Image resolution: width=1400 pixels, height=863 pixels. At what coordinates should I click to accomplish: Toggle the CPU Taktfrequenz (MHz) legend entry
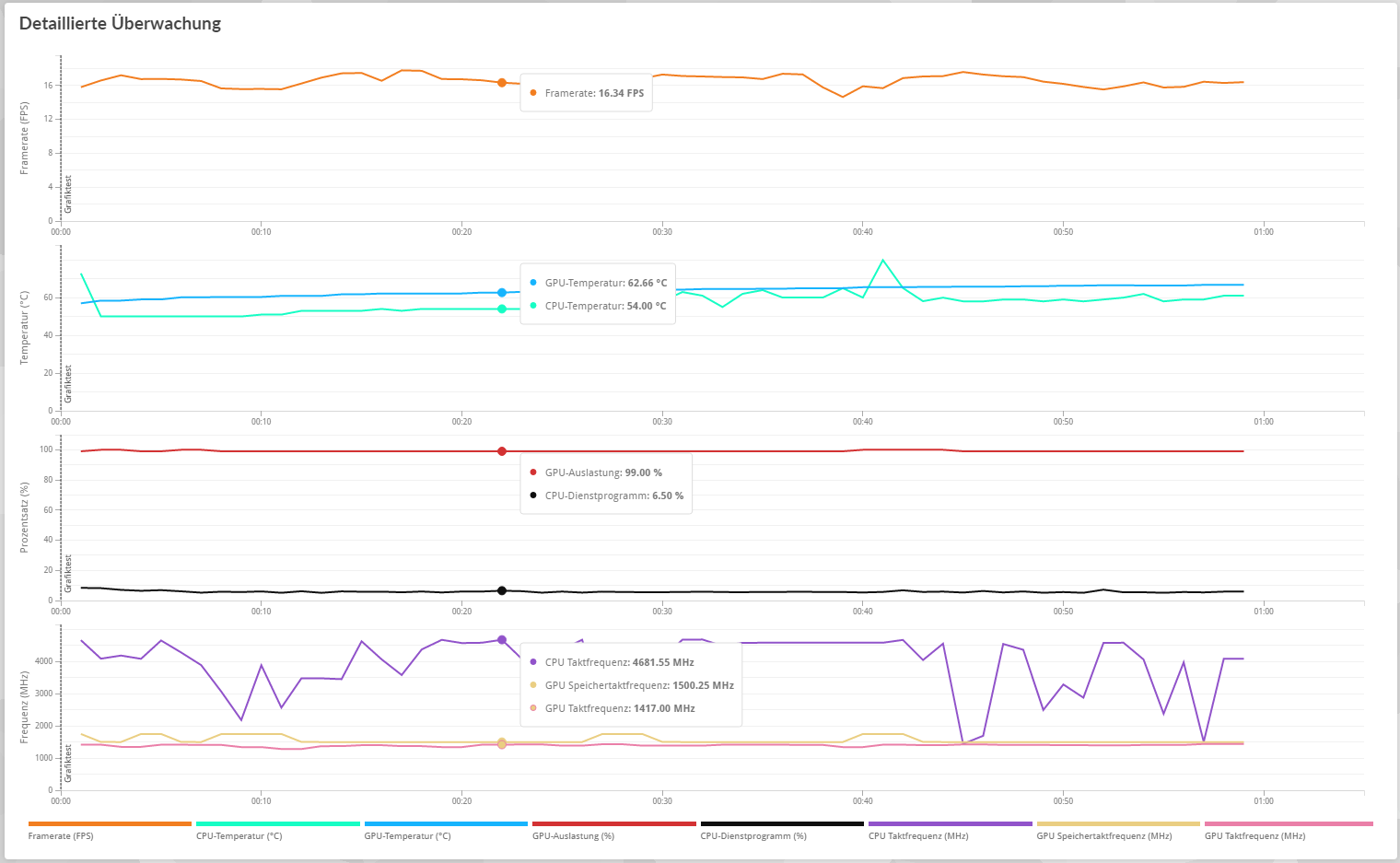point(950,831)
